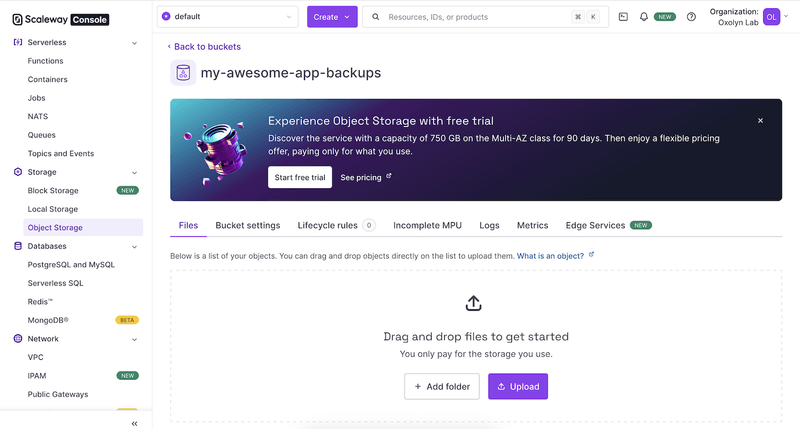Click the Scaleway Console logo
Screen dimensions: 800x429
click(60, 19)
